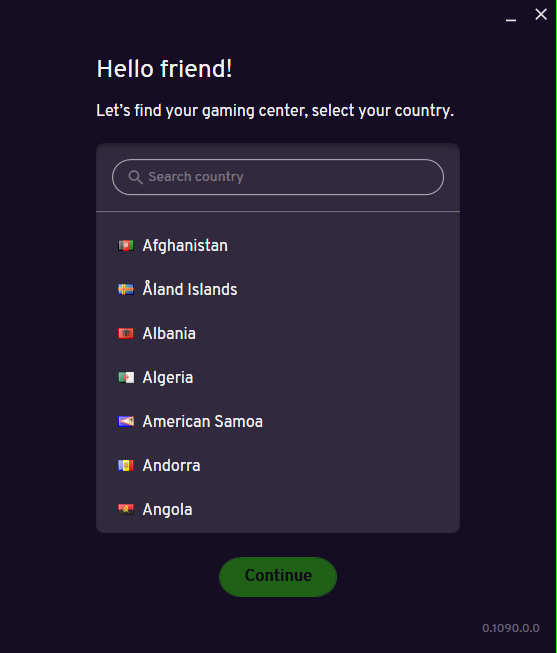This screenshot has height=653, width=557.
Task: Click the Algeria flag icon
Action: [126, 378]
